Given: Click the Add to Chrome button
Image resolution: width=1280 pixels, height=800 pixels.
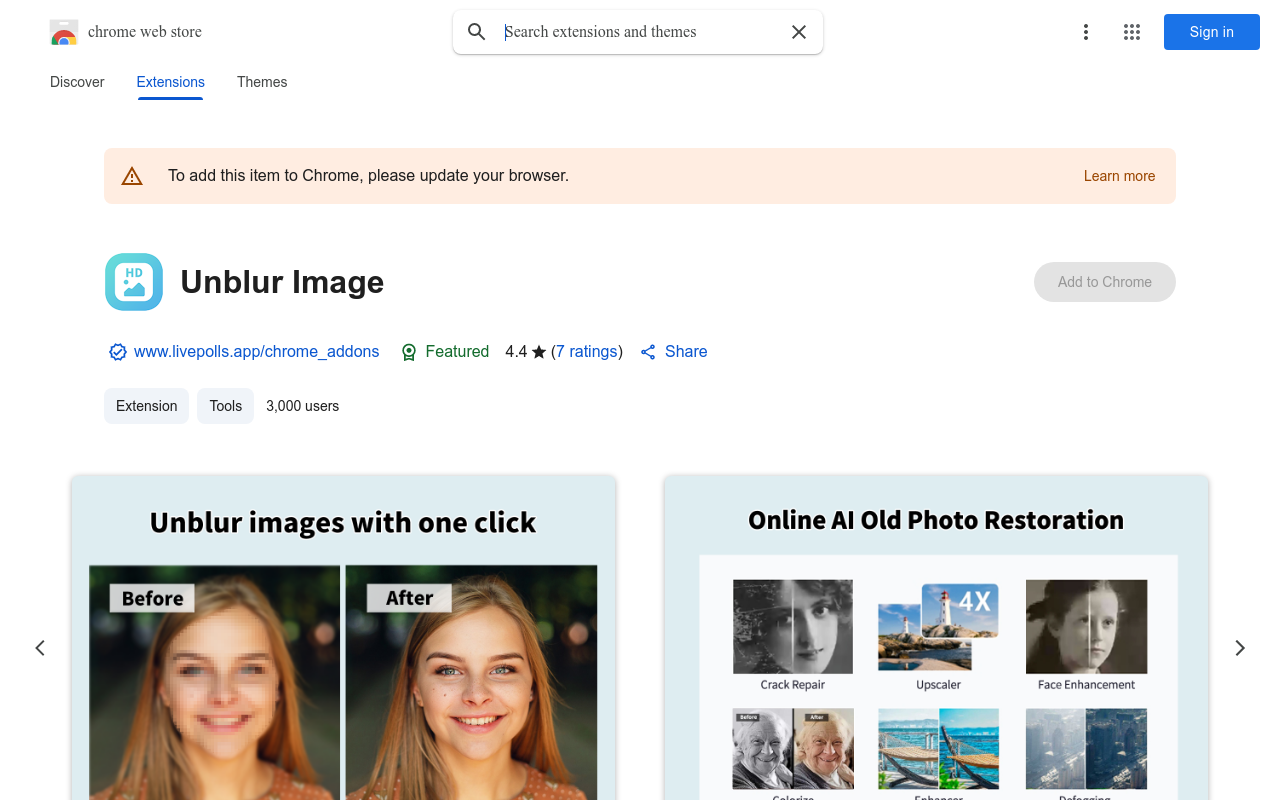Looking at the screenshot, I should pyautogui.click(x=1105, y=282).
